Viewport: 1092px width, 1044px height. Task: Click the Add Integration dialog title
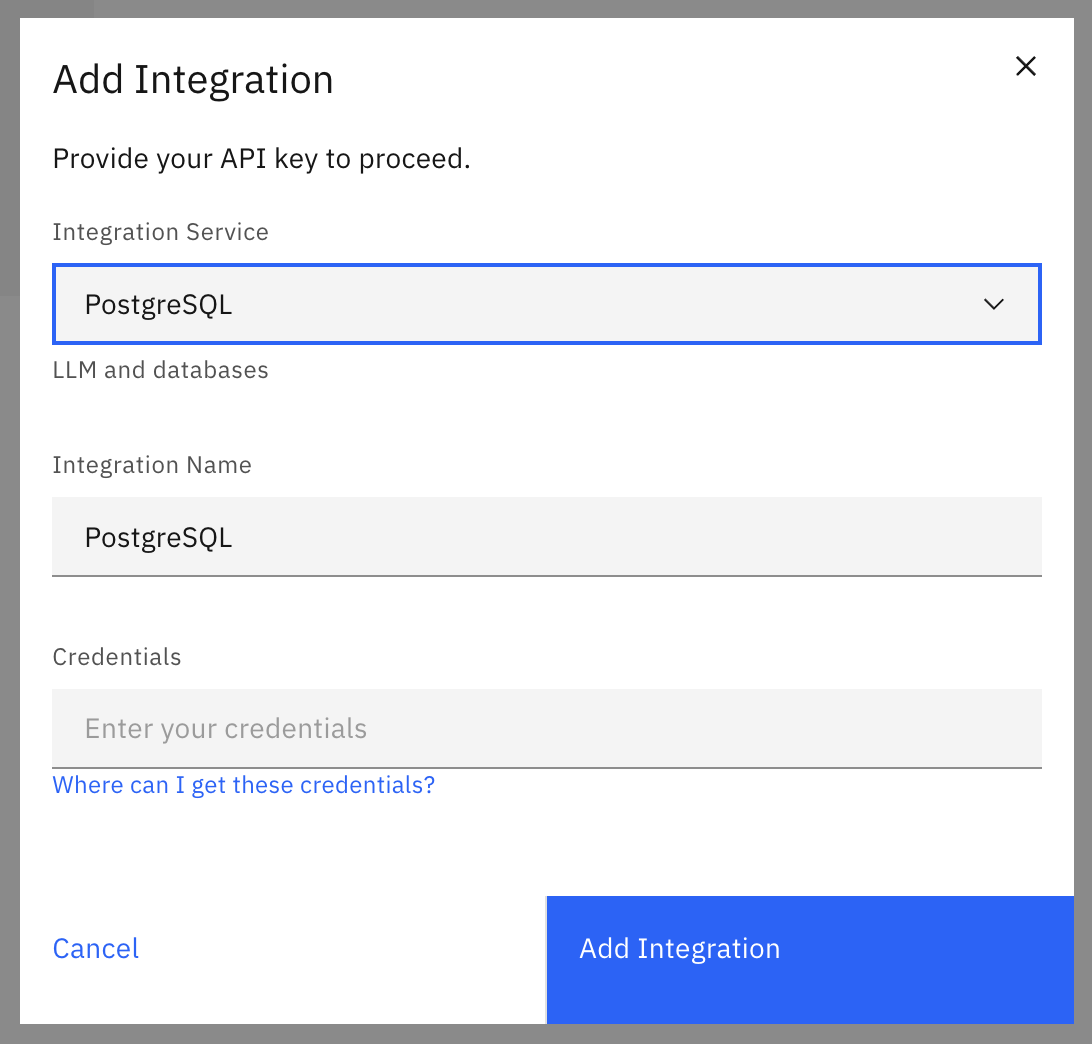pyautogui.click(x=193, y=78)
